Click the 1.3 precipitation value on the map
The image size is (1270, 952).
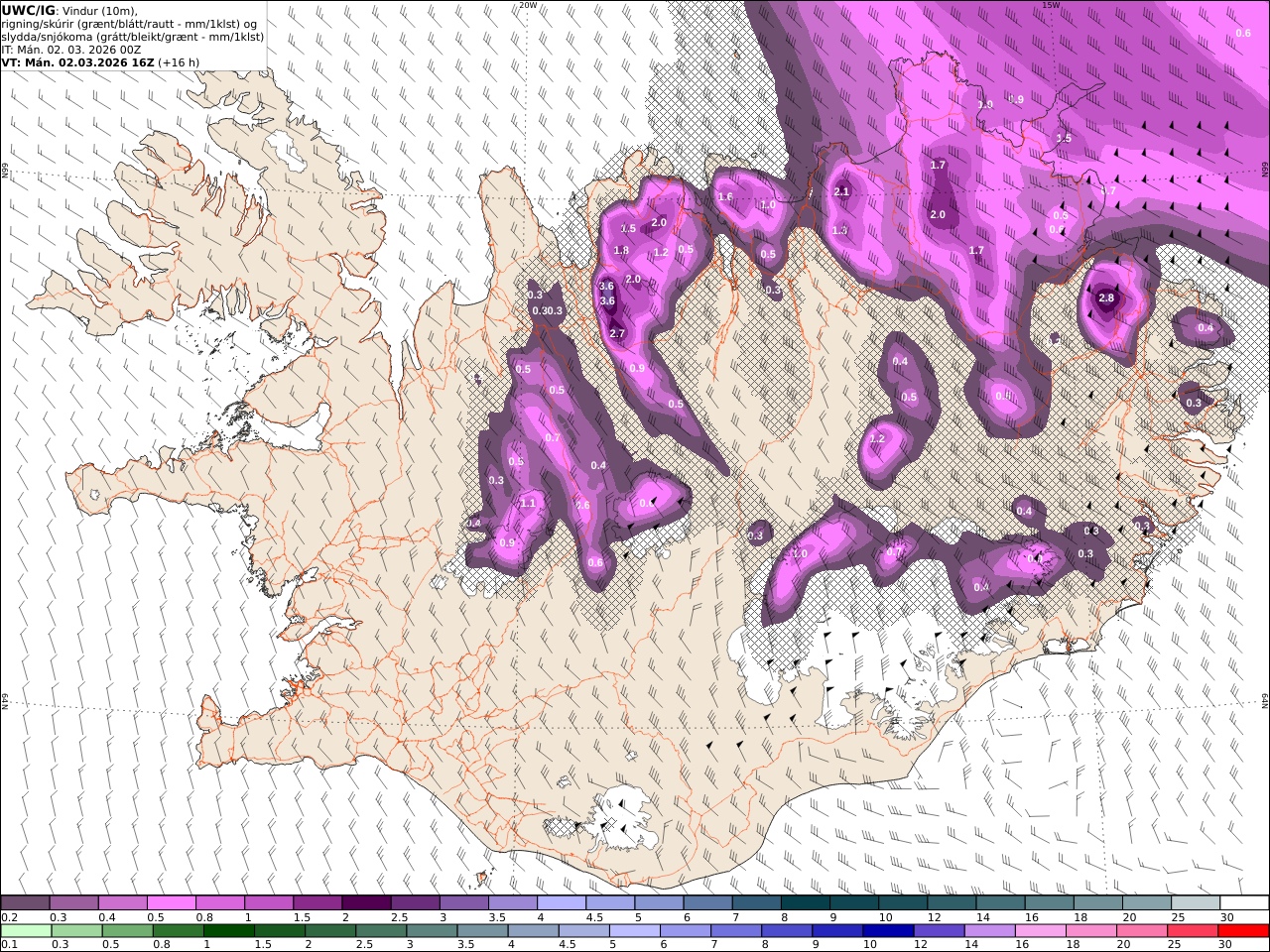(x=839, y=230)
